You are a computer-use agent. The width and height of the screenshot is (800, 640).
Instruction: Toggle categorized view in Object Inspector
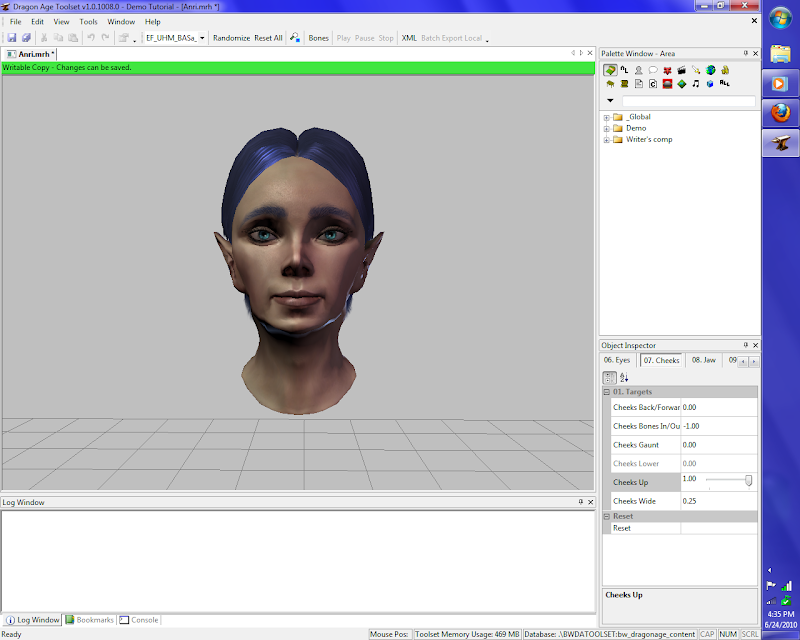(x=609, y=377)
